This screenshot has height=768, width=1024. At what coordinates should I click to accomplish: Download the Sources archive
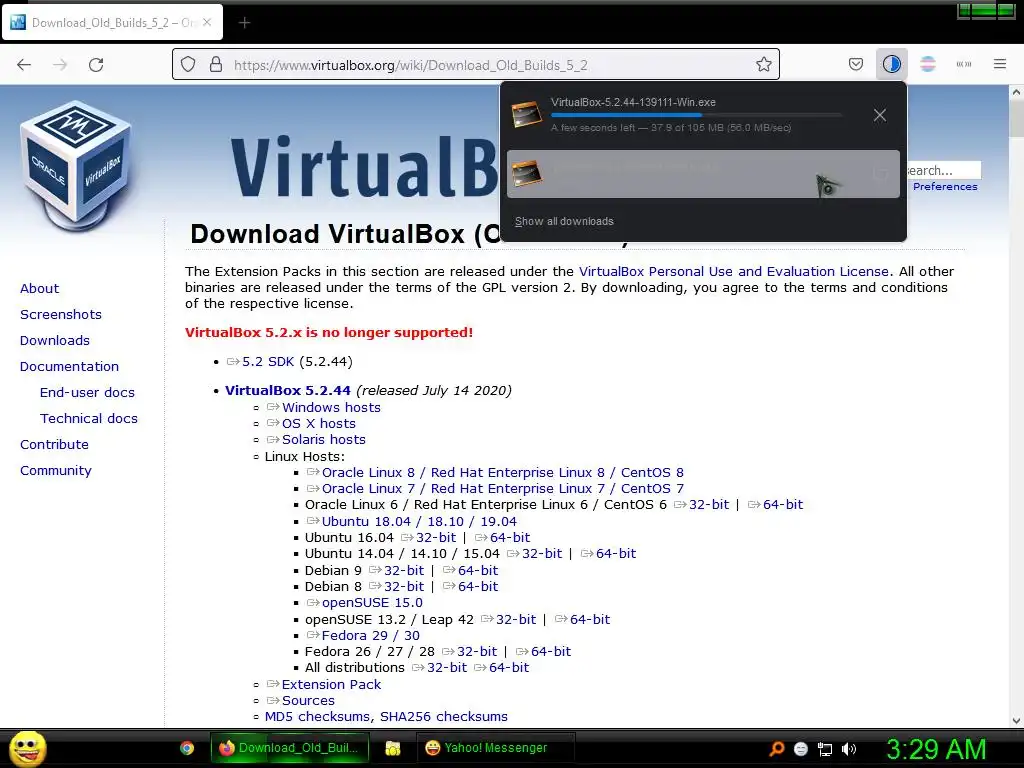point(308,701)
